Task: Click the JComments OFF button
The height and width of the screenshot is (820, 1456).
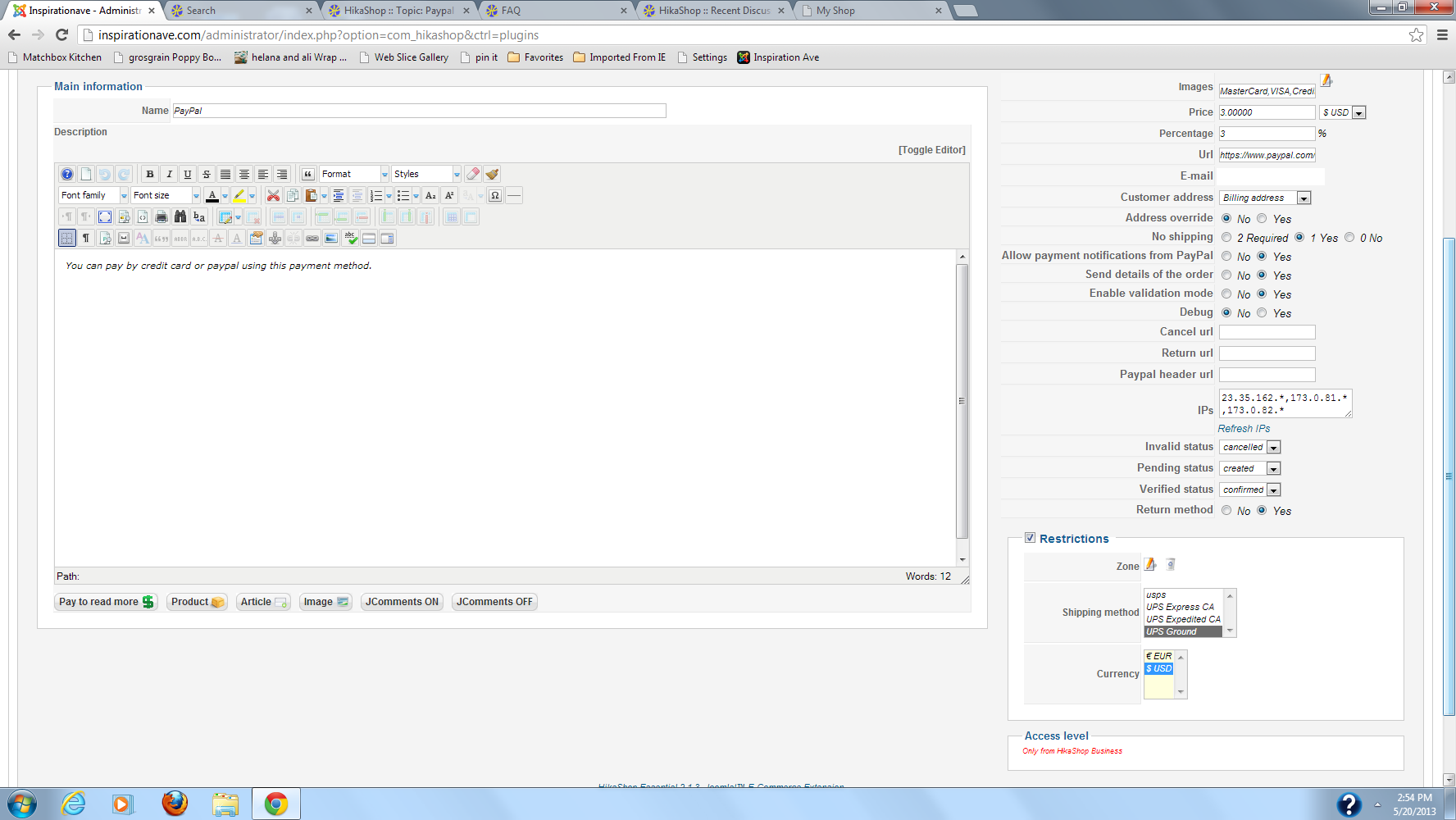Action: coord(494,602)
